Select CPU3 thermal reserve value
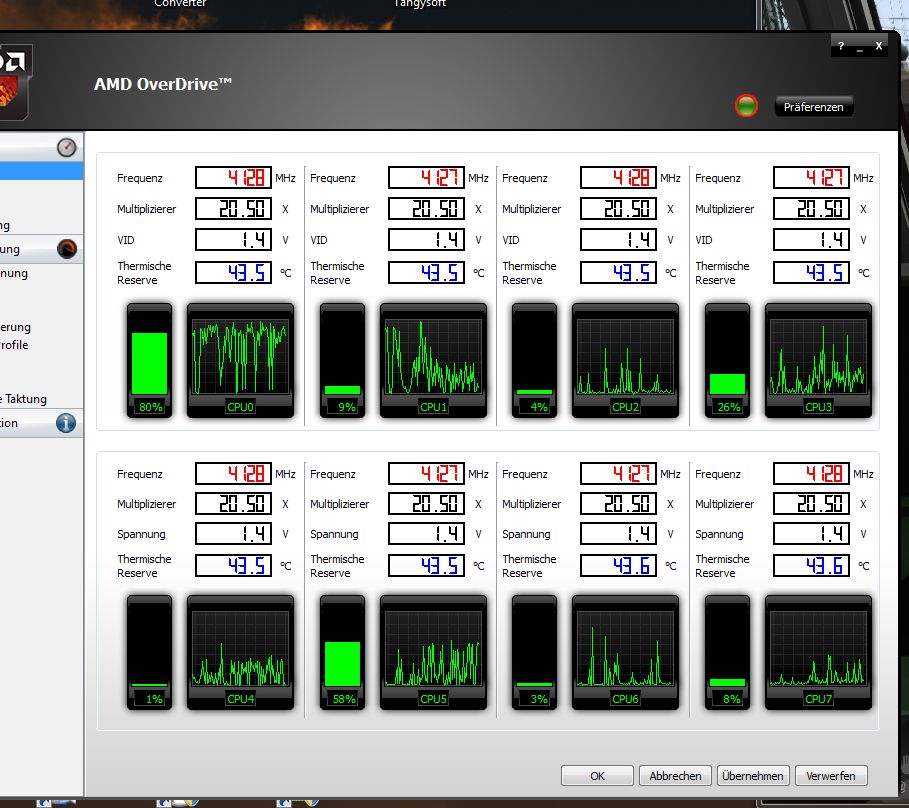909x808 pixels. (811, 272)
